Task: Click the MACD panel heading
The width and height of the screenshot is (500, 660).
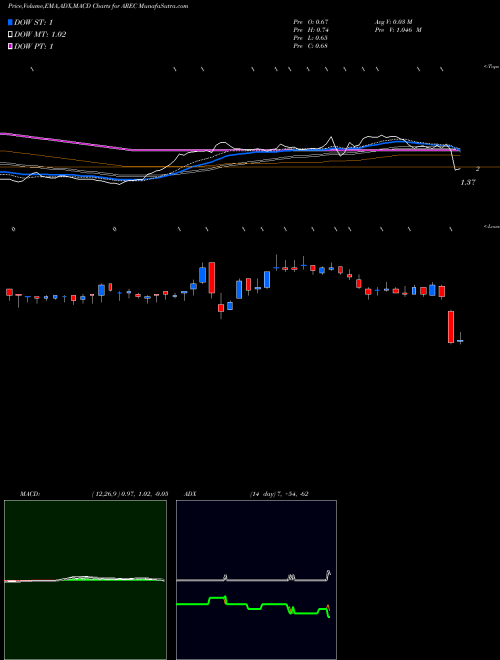Action: [29, 494]
